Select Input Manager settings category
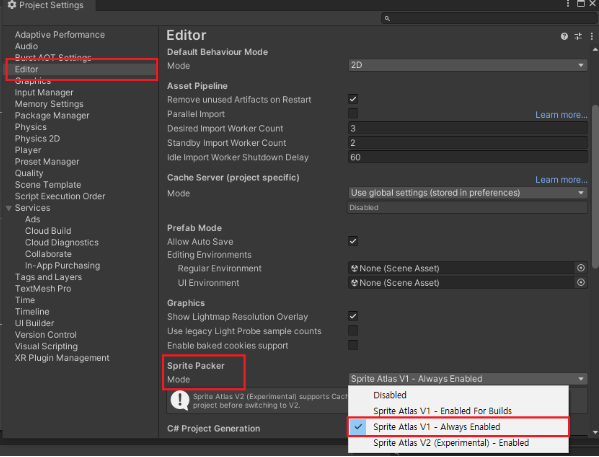 [x=44, y=92]
